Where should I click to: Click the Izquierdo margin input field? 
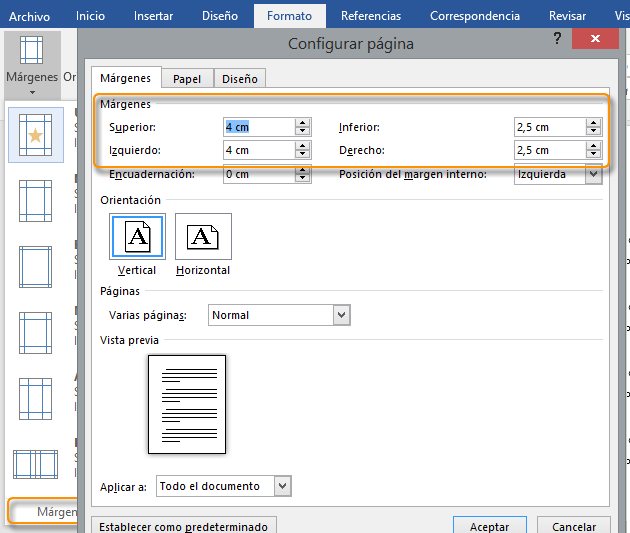coord(259,150)
